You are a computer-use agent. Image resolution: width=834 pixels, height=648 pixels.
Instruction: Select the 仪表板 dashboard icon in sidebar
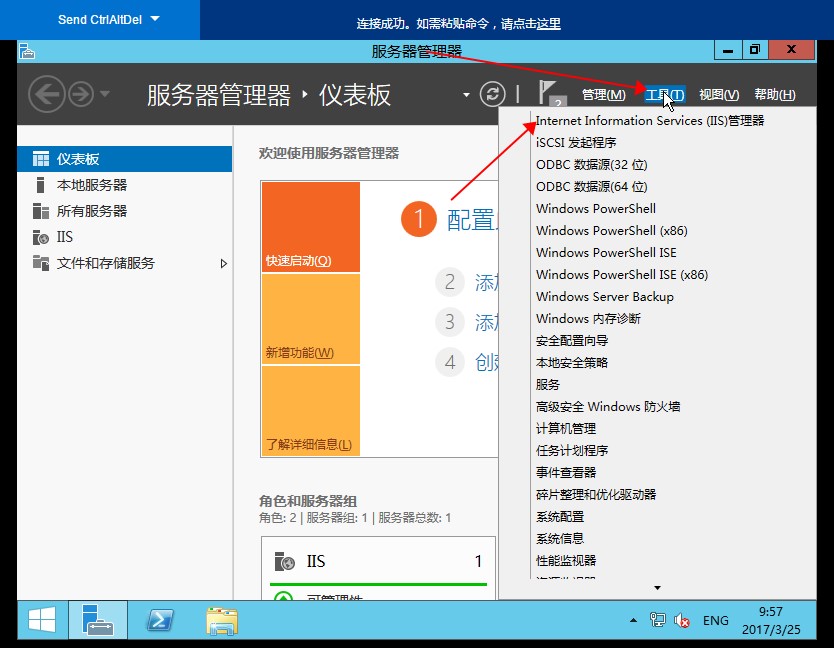[40, 159]
